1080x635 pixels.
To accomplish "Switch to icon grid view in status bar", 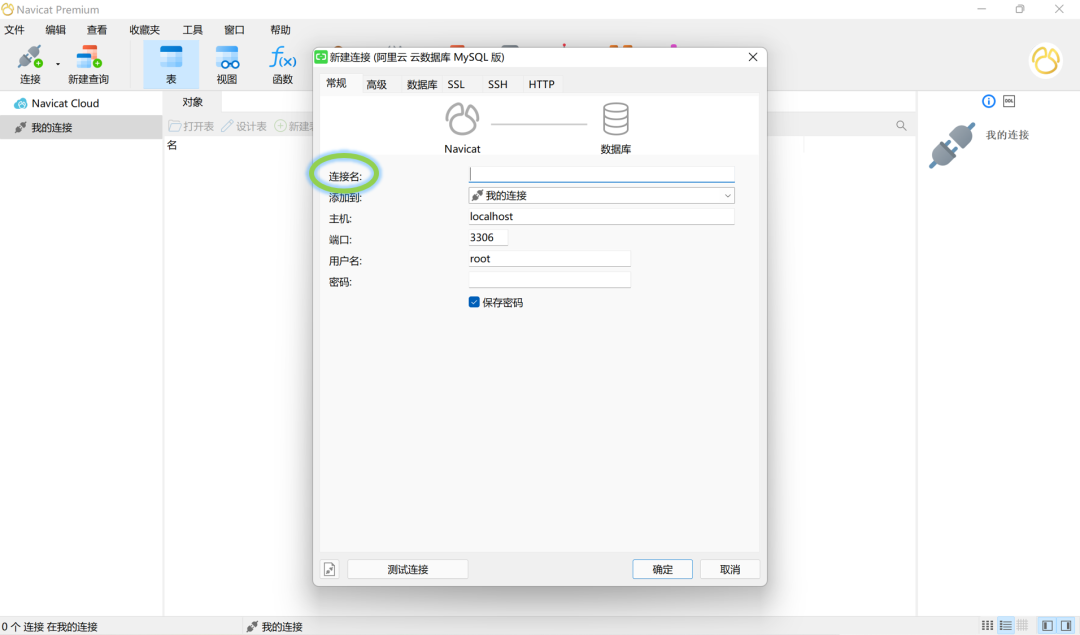I will (x=987, y=625).
